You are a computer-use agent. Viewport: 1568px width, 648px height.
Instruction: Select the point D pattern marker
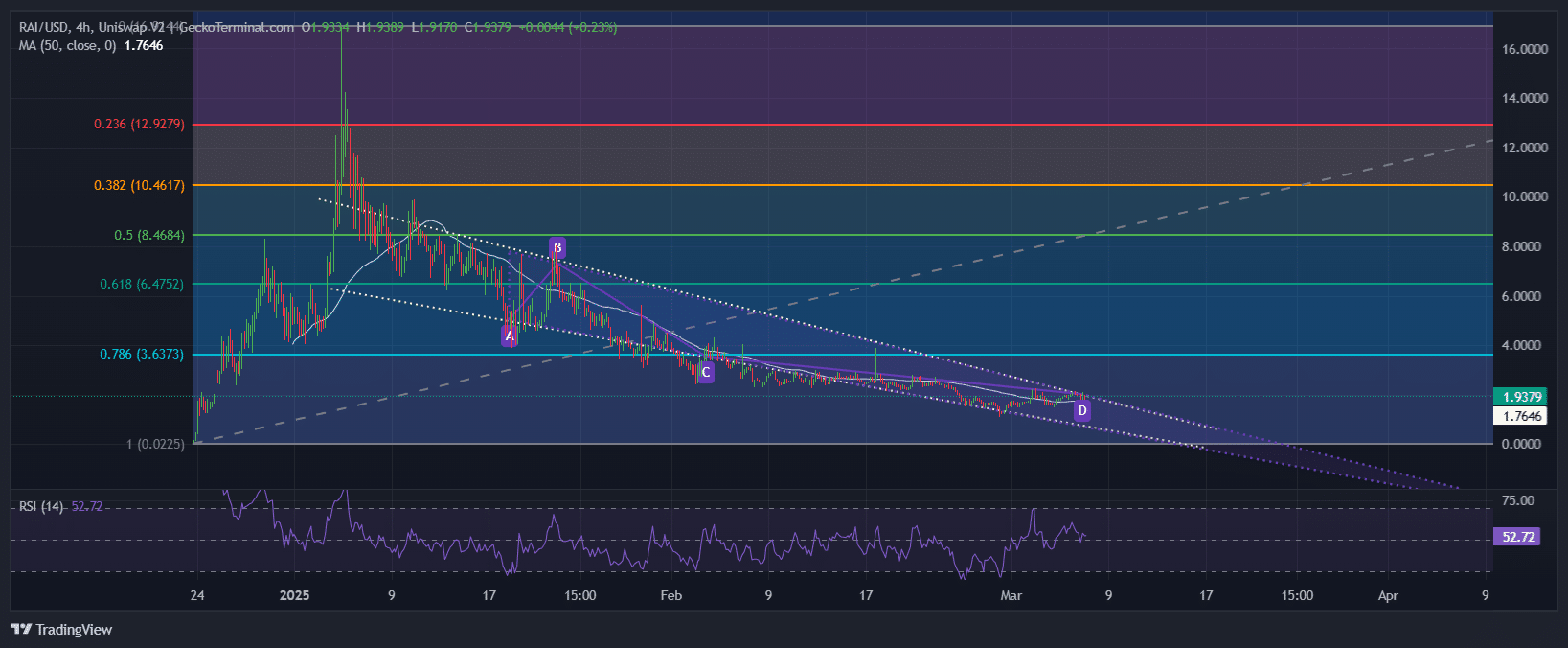1081,411
